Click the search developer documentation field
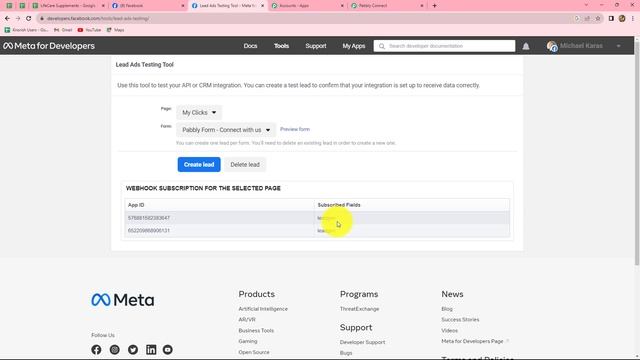The image size is (640, 360). (444, 46)
